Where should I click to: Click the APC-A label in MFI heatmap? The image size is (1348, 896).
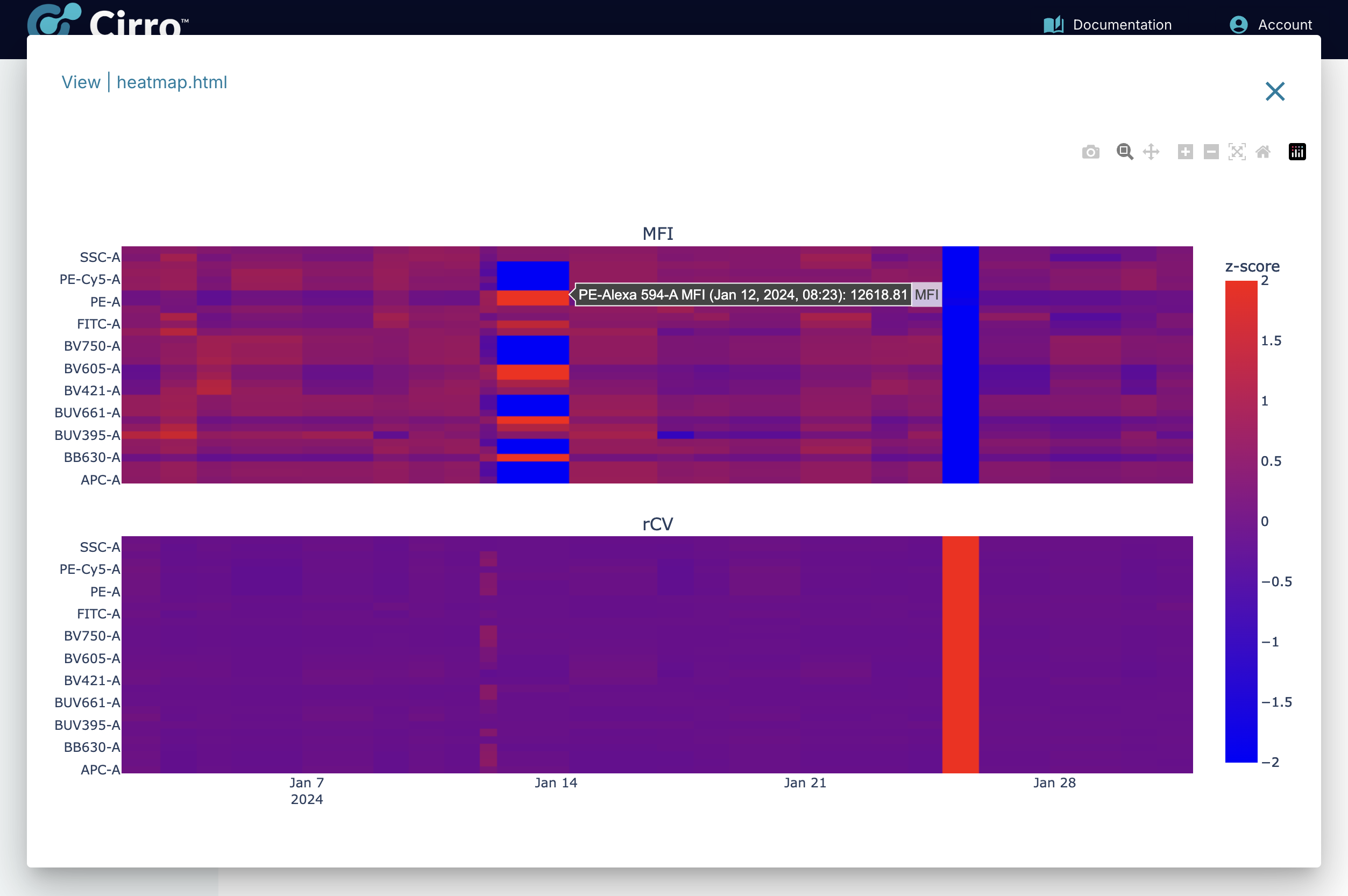(x=101, y=480)
